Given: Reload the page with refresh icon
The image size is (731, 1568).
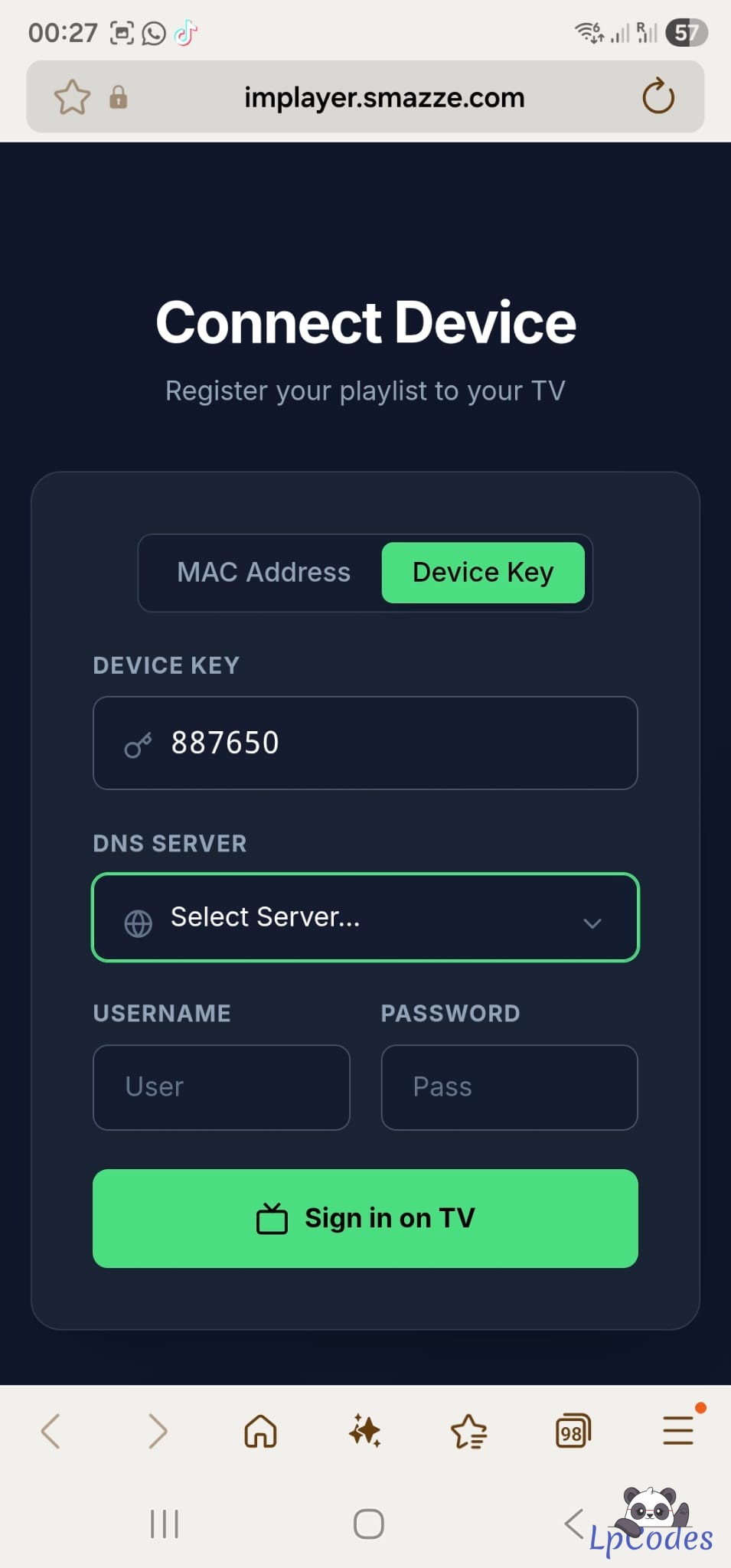Looking at the screenshot, I should (x=658, y=97).
